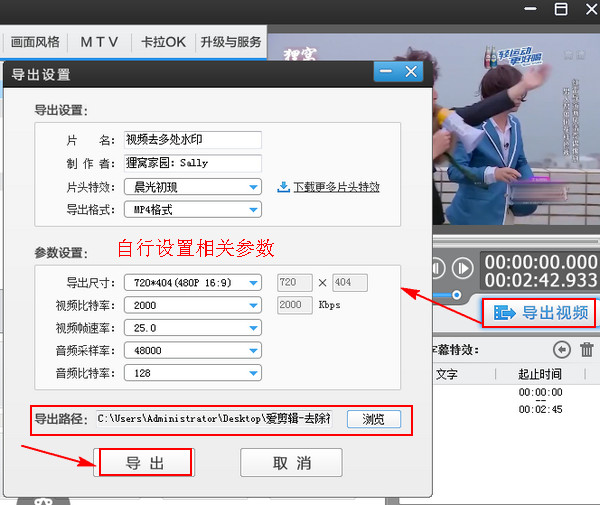Minimize the 导出设置 dialog
The width and height of the screenshot is (600, 505).
[386, 71]
